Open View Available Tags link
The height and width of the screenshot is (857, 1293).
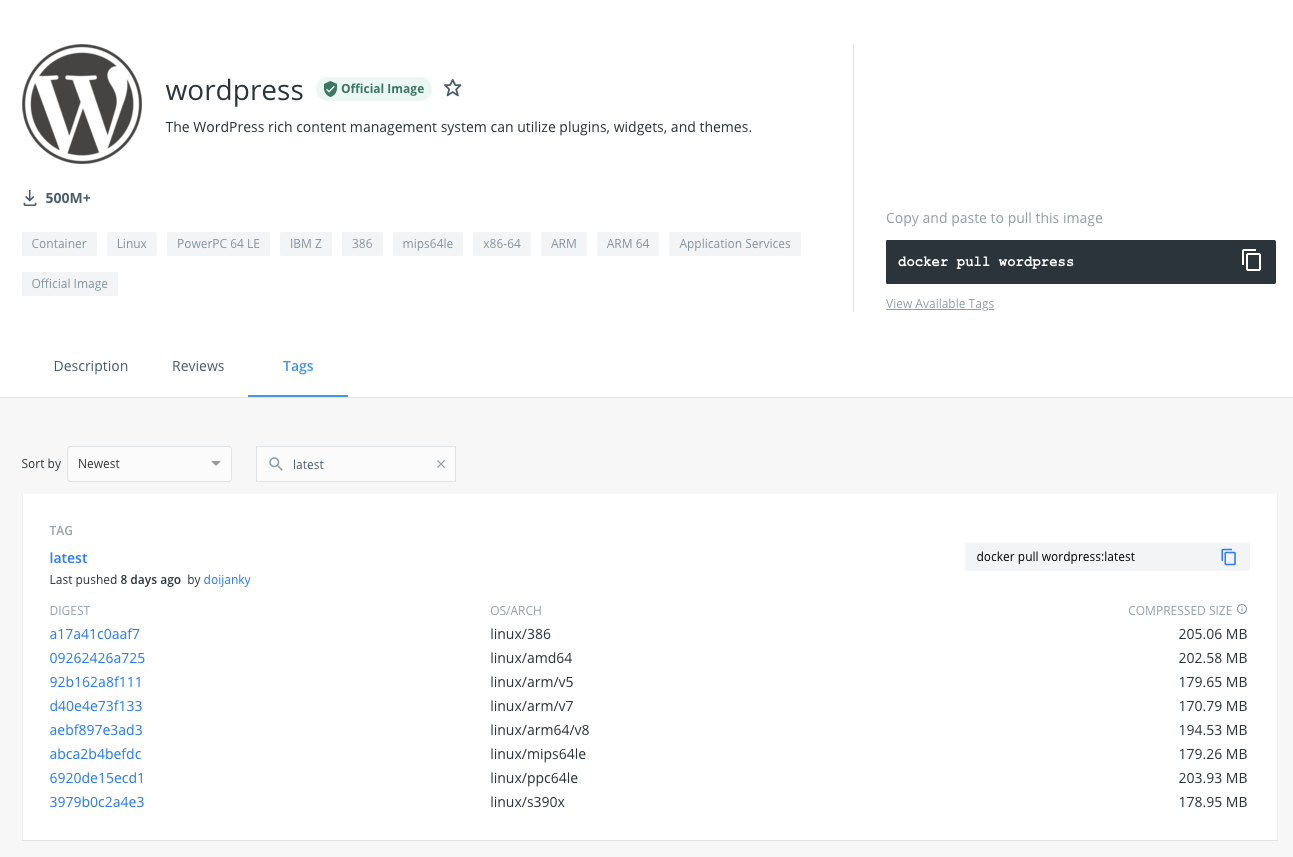pos(940,304)
